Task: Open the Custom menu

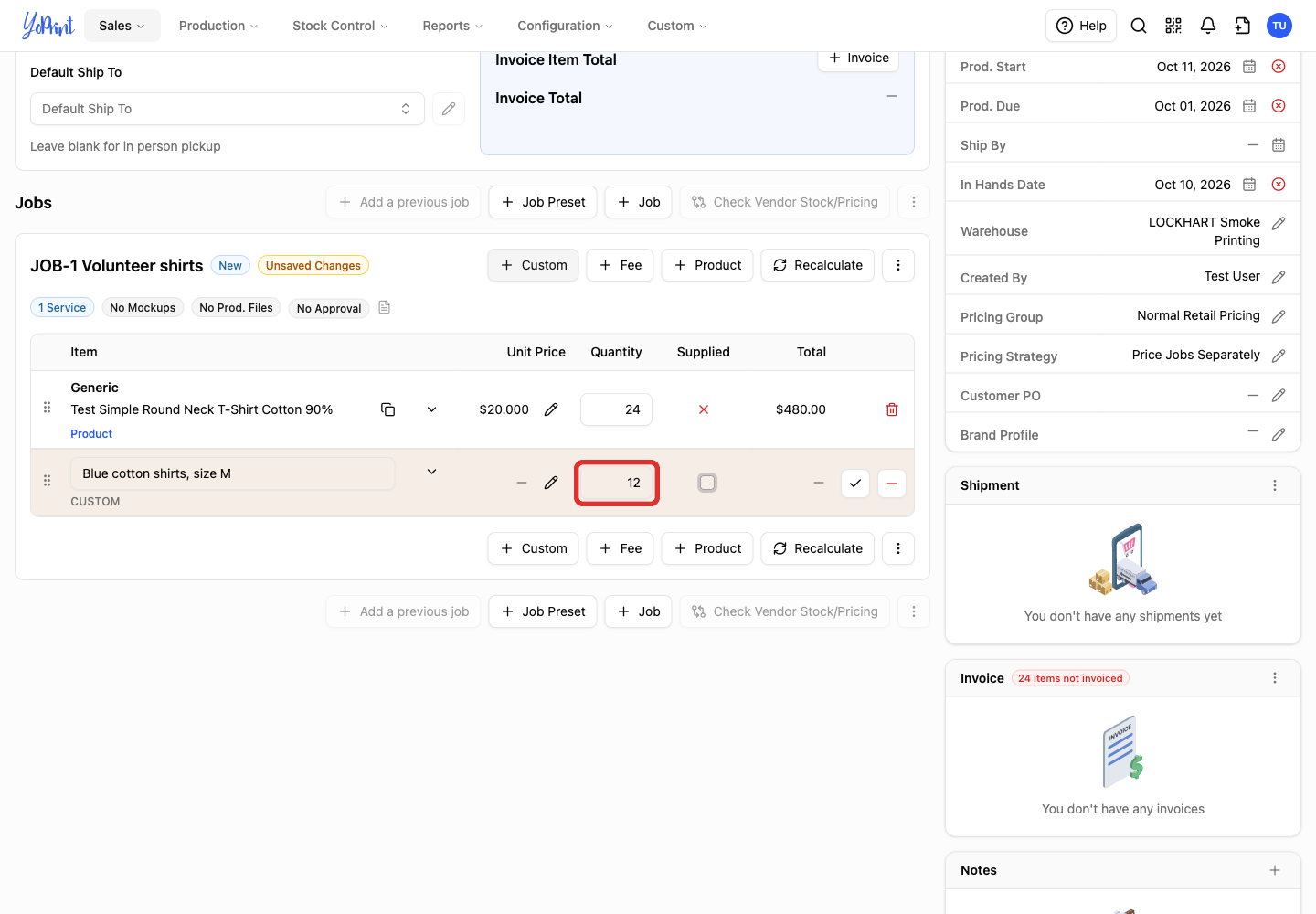Action: point(677,26)
